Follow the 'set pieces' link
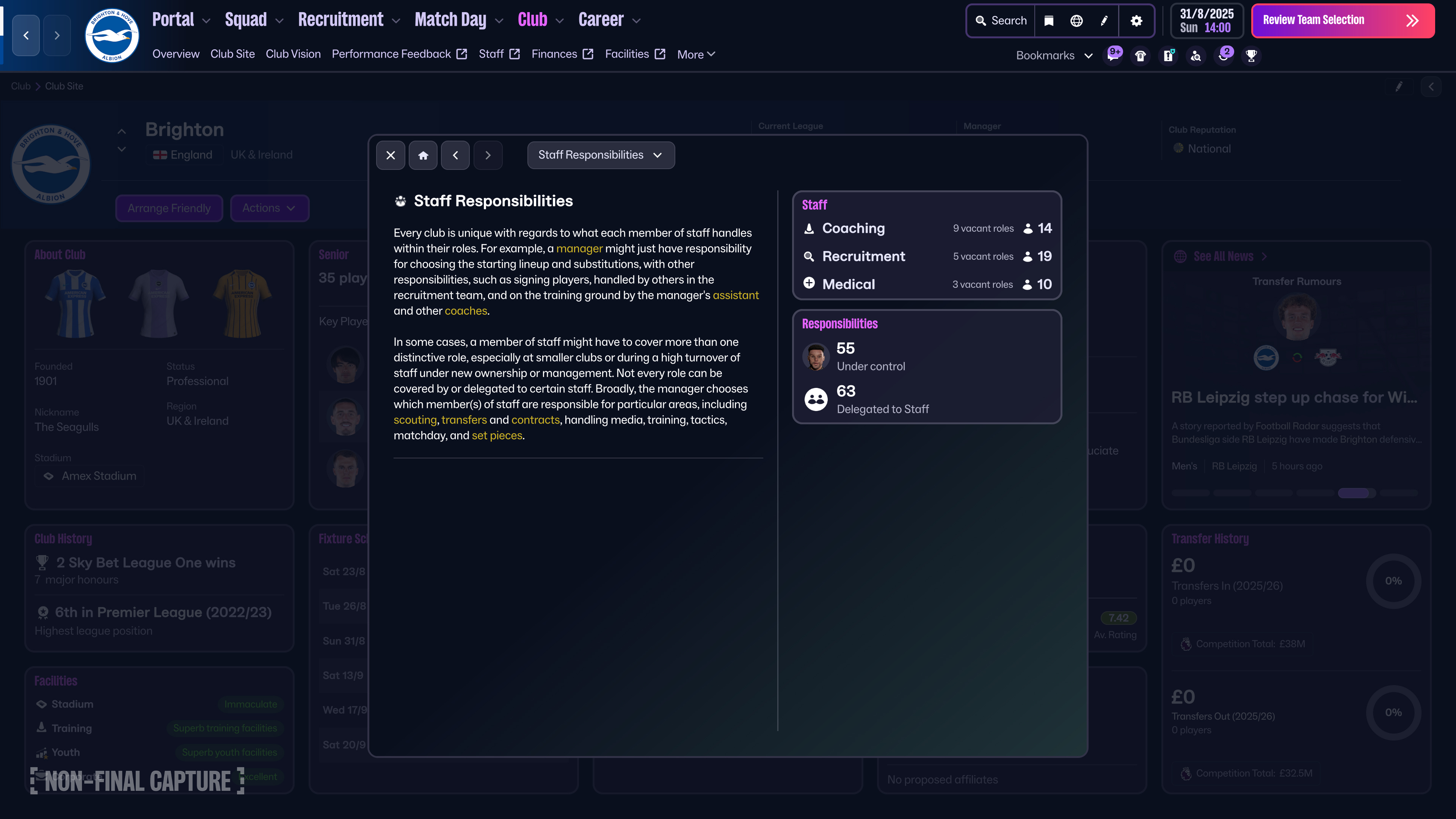Screen dimensions: 1456x819 497,436
